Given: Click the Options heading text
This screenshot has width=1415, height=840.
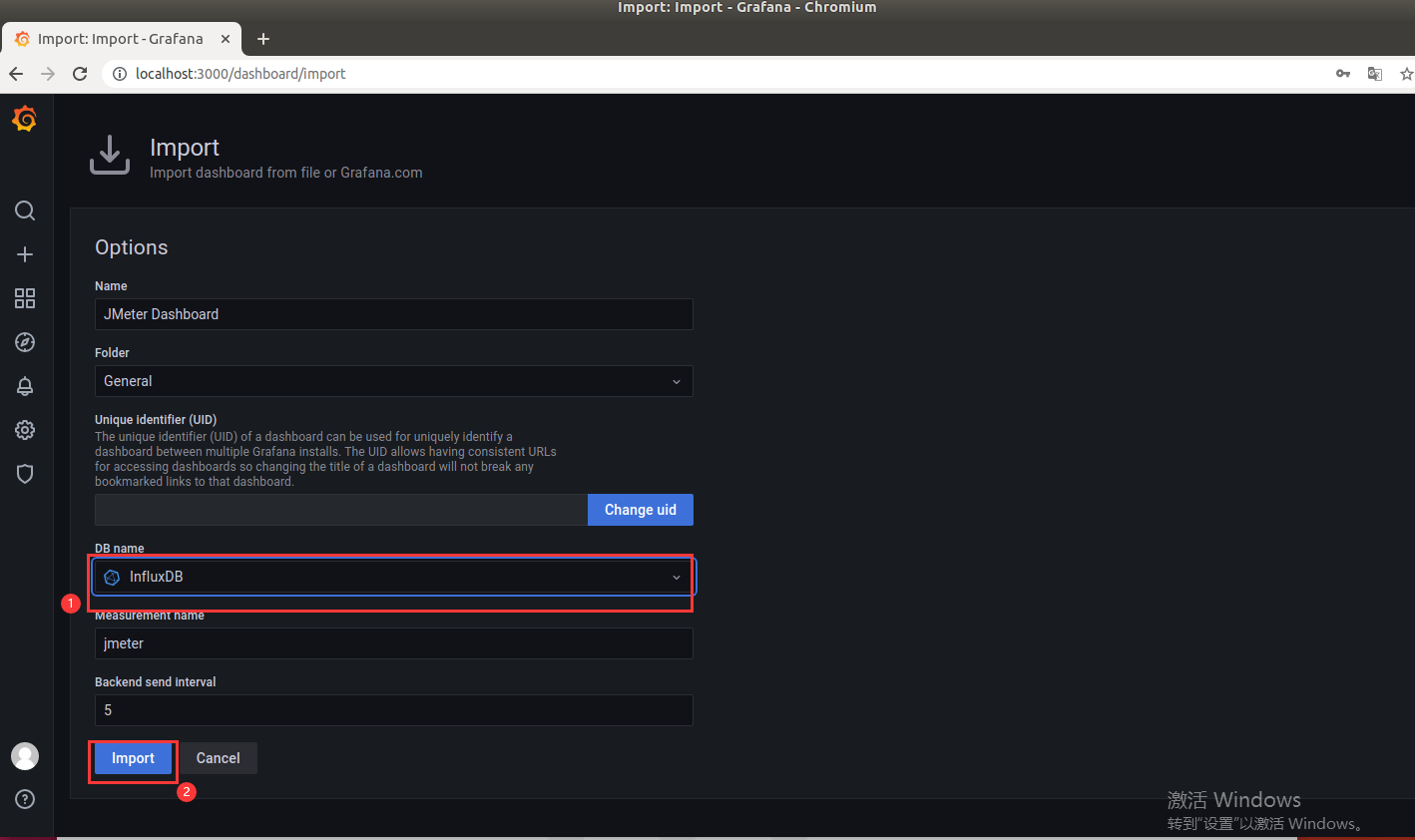Looking at the screenshot, I should click(132, 247).
